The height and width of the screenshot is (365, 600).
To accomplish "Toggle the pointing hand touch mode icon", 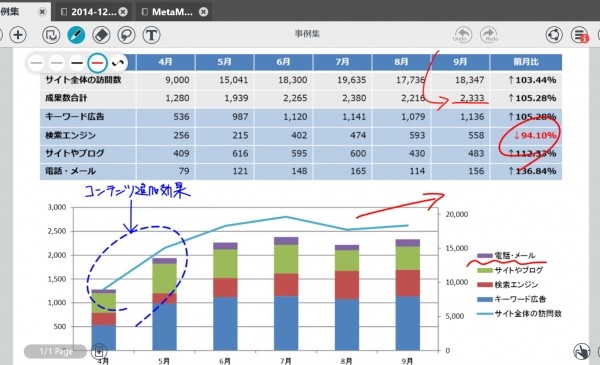I will [582, 351].
